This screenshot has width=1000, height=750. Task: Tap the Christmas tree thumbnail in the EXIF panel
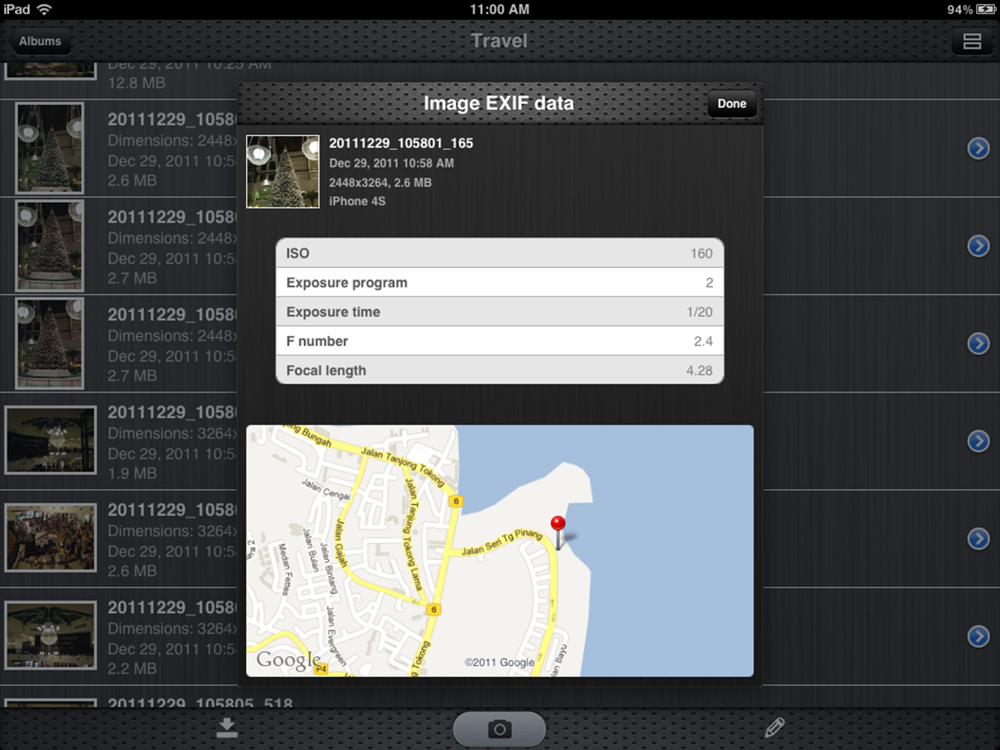pyautogui.click(x=283, y=172)
